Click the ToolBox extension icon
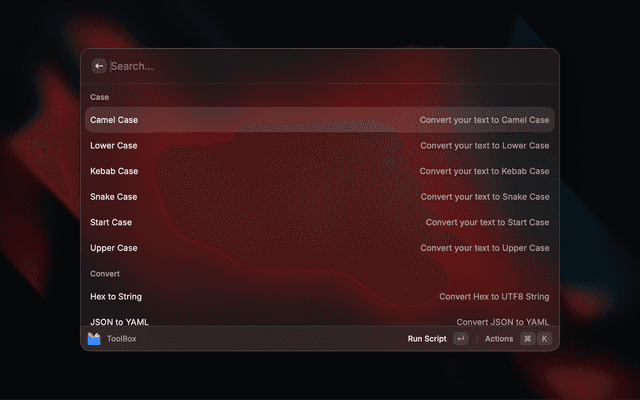 tap(94, 338)
